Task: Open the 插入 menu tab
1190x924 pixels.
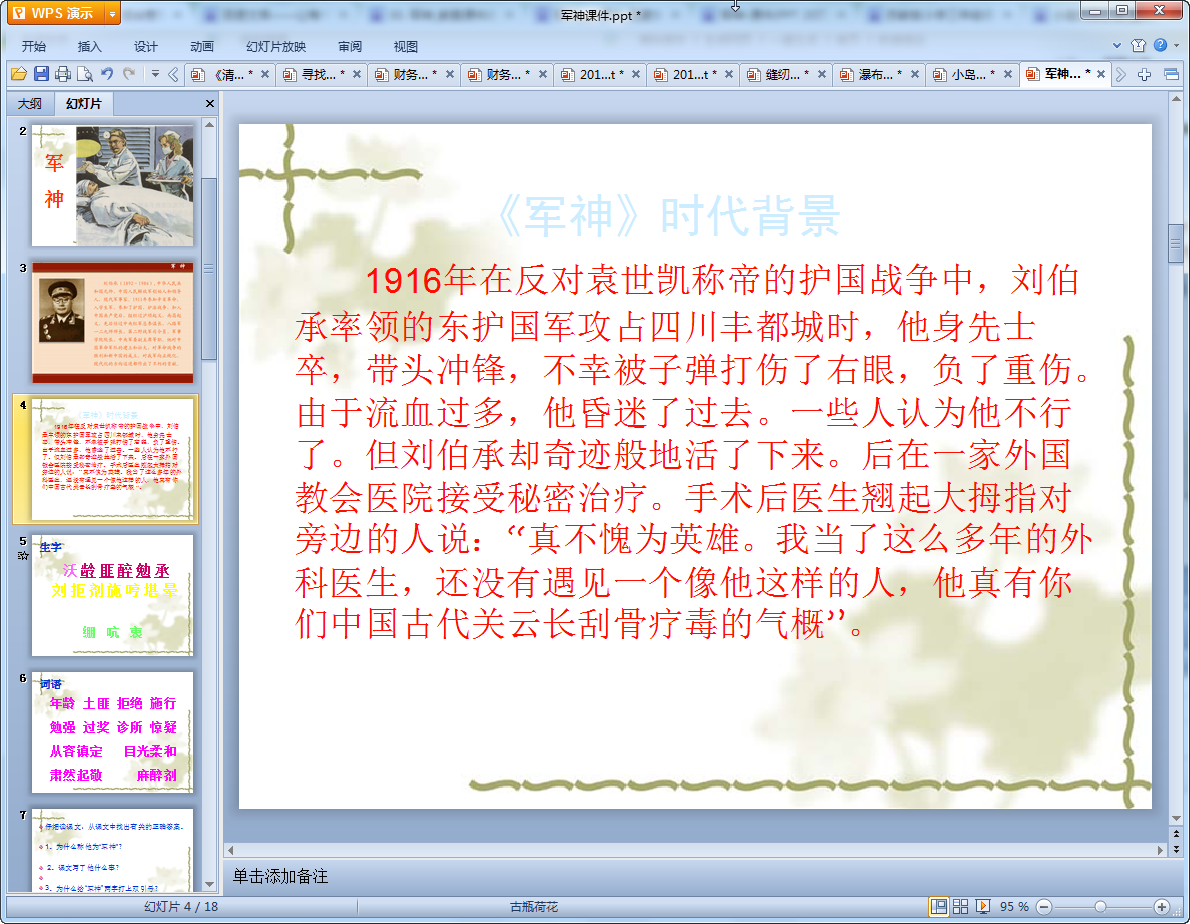Action: pos(89,46)
